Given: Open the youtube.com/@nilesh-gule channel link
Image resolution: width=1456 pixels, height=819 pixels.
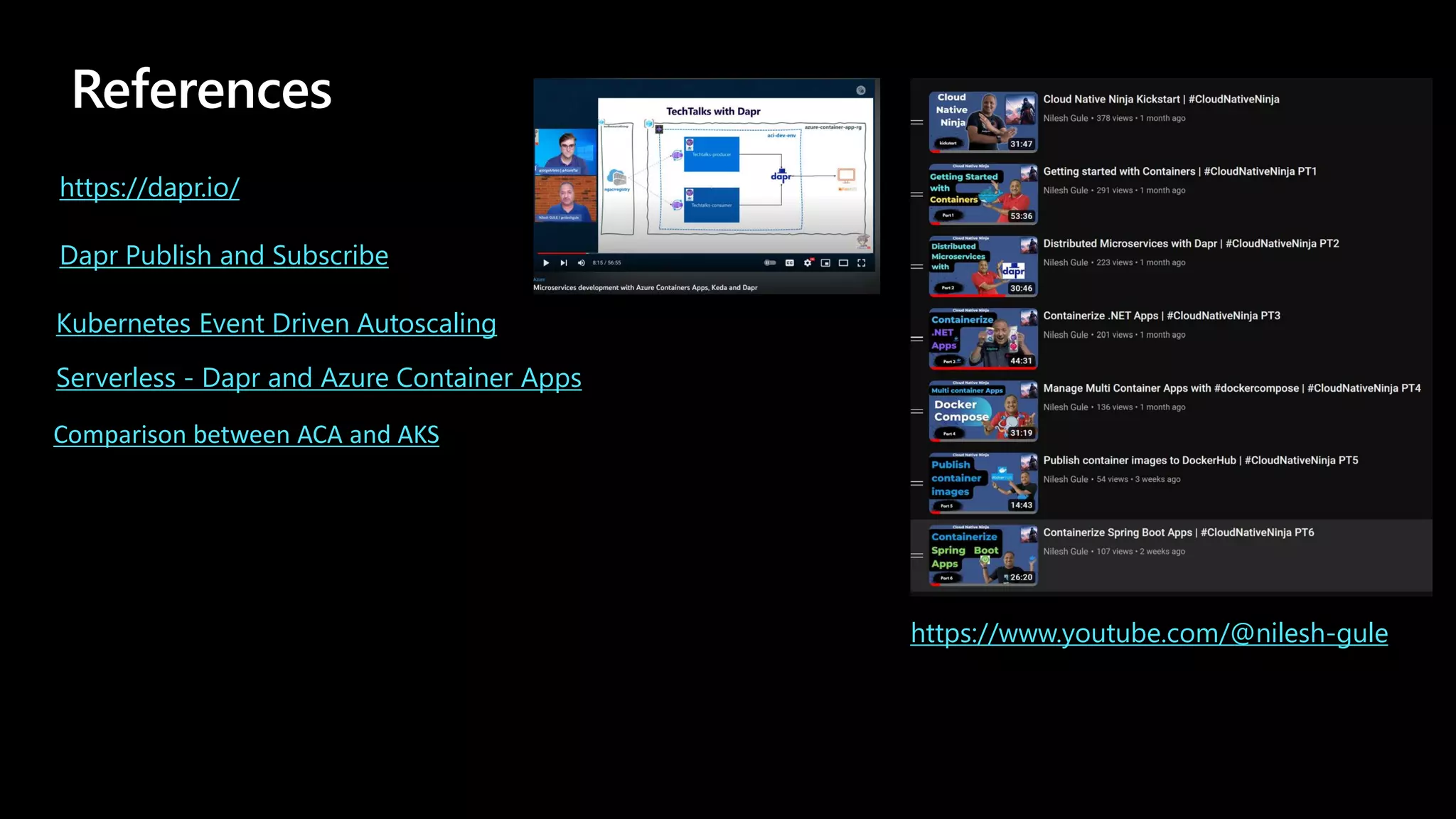Looking at the screenshot, I should (x=1149, y=633).
